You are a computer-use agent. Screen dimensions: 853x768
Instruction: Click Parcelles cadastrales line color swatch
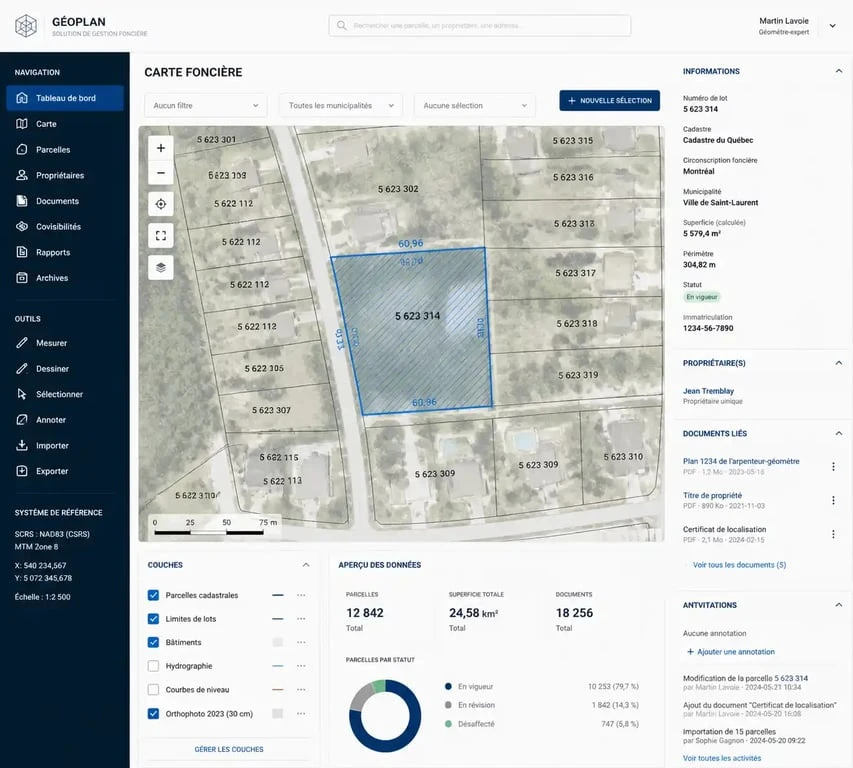click(277, 595)
